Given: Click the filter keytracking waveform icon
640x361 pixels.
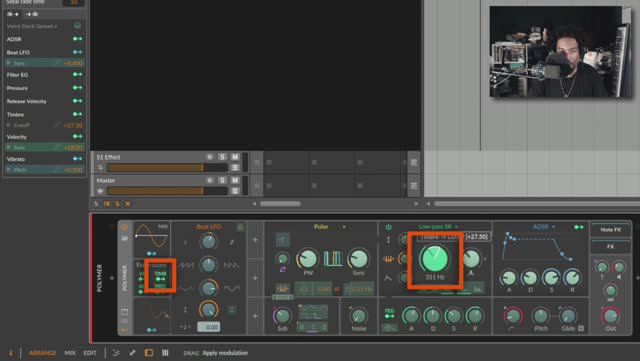Looking at the screenshot, I should tap(388, 259).
